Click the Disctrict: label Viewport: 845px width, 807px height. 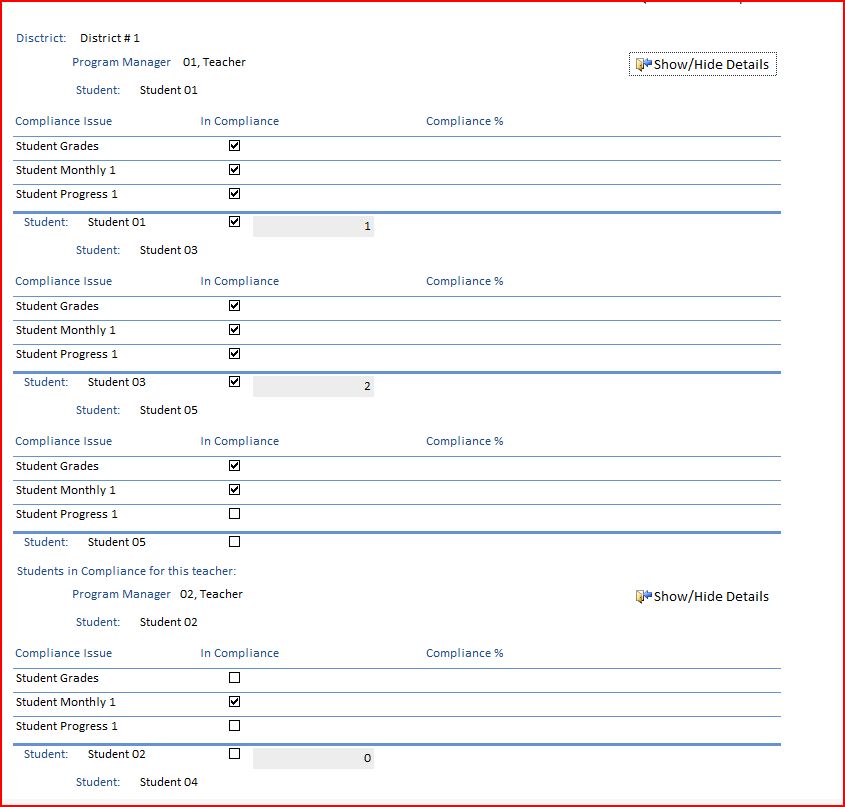pos(41,38)
